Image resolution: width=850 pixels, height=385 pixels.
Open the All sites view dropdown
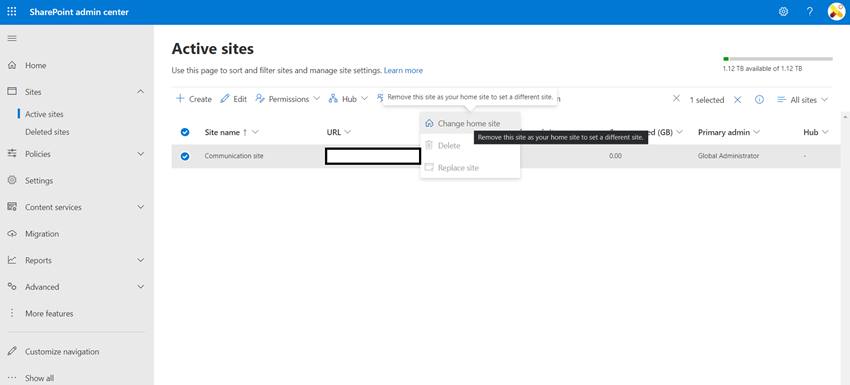(803, 100)
